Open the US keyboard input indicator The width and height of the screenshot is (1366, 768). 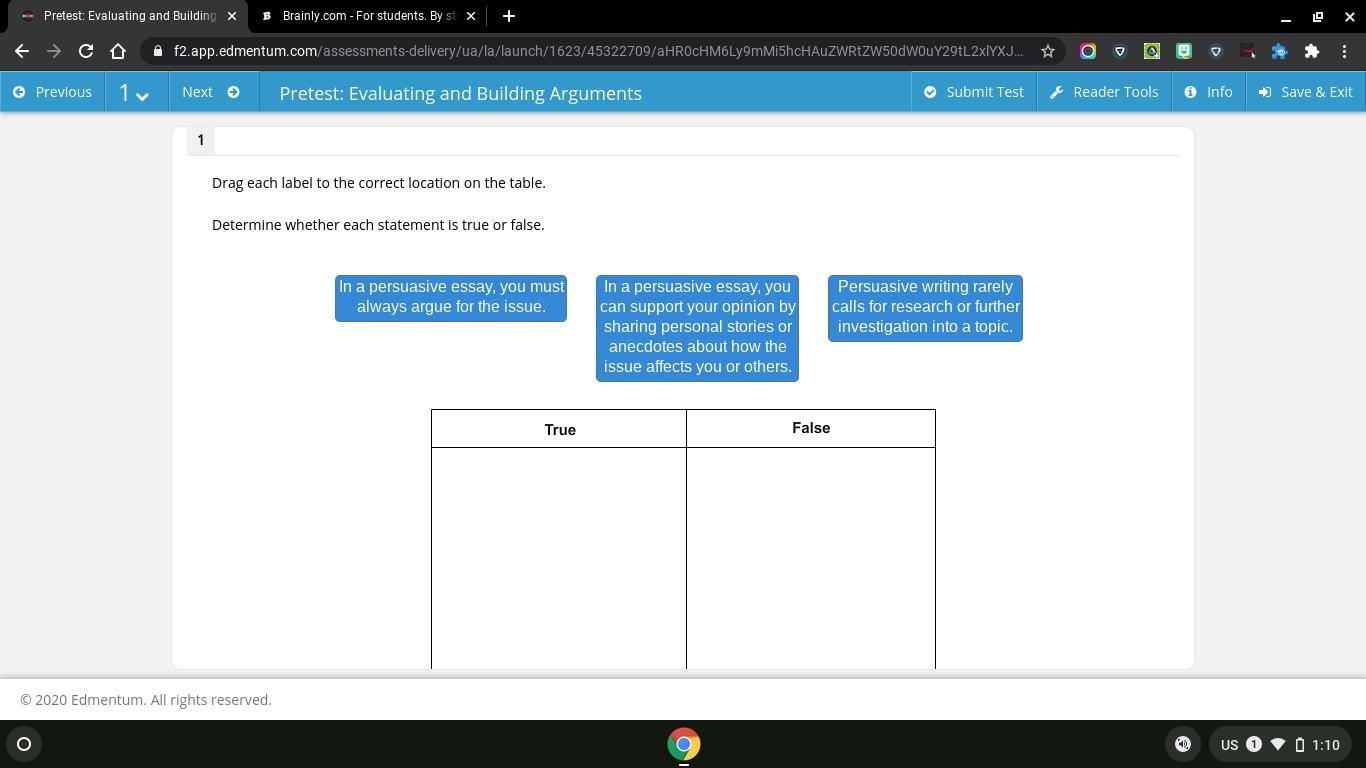1229,745
